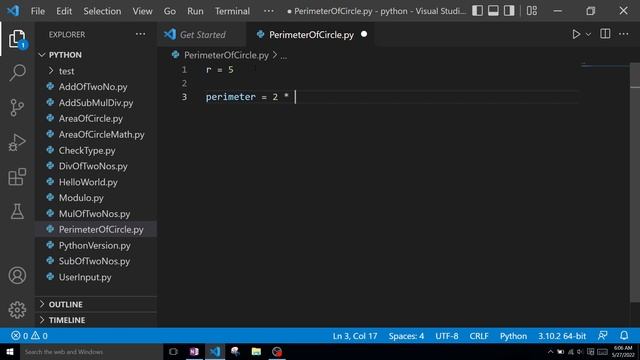This screenshot has width=640, height=360.
Task: Open the Source Control view
Action: (x=17, y=108)
